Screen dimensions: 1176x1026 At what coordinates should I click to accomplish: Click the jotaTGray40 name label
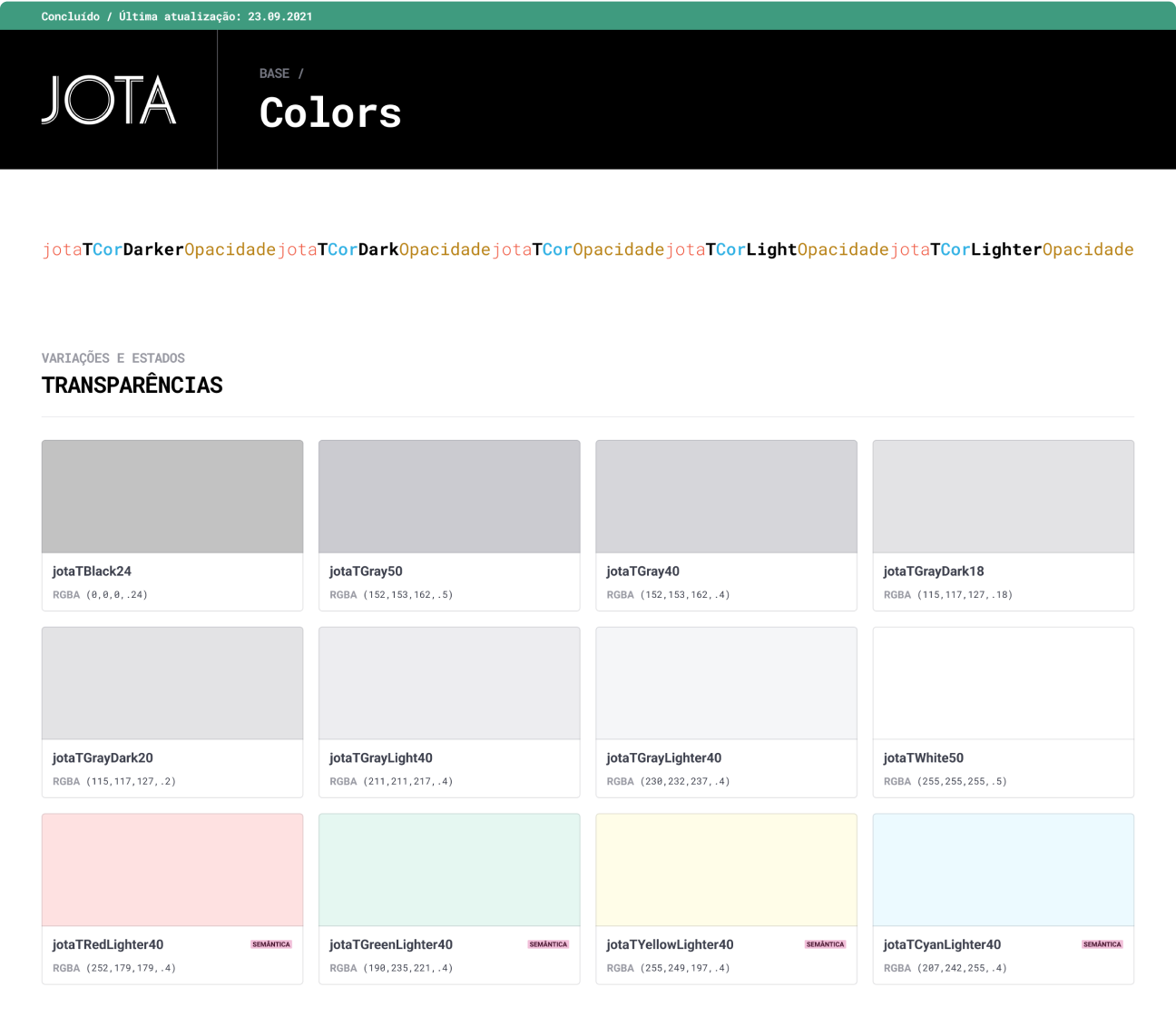click(642, 572)
